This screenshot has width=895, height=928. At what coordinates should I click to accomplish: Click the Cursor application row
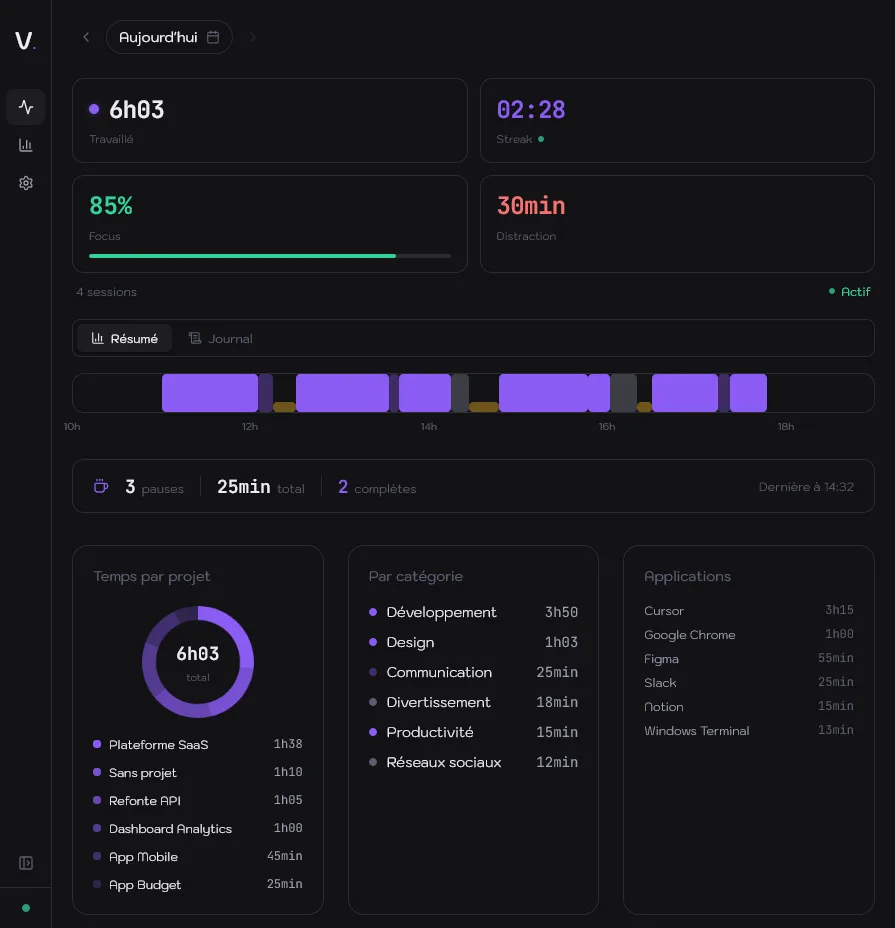749,610
